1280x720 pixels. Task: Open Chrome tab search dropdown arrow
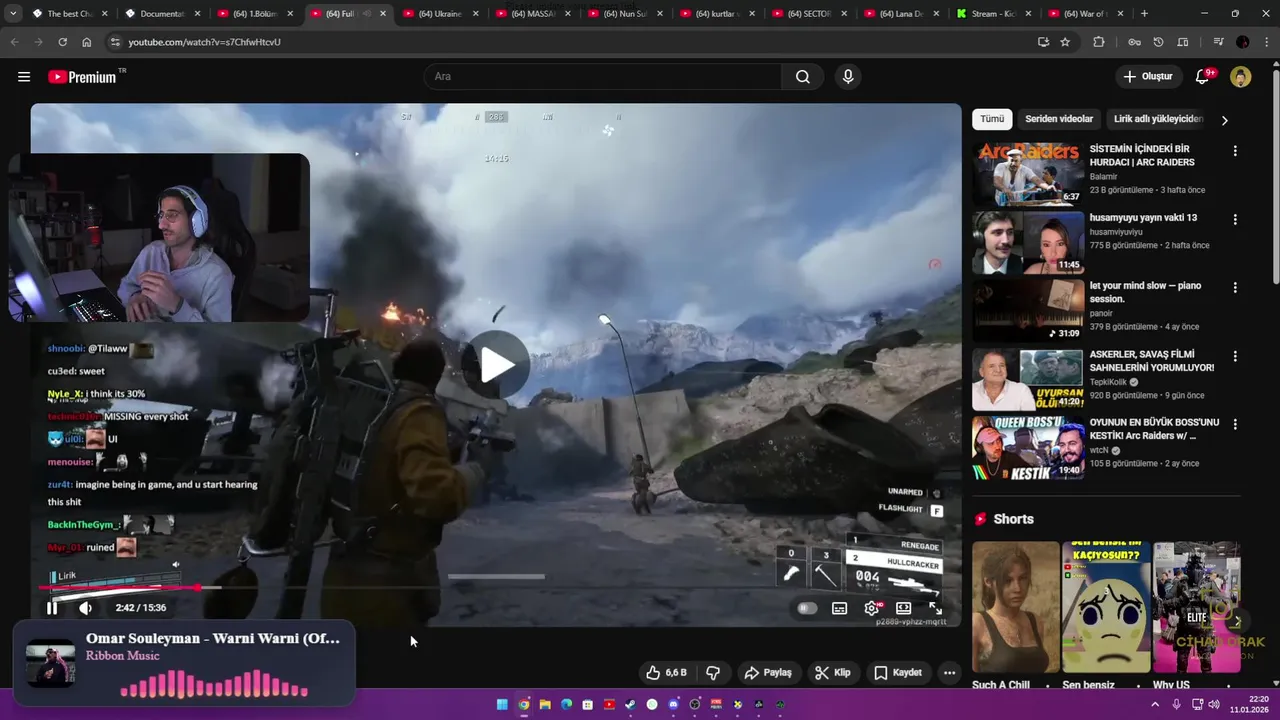[12, 14]
